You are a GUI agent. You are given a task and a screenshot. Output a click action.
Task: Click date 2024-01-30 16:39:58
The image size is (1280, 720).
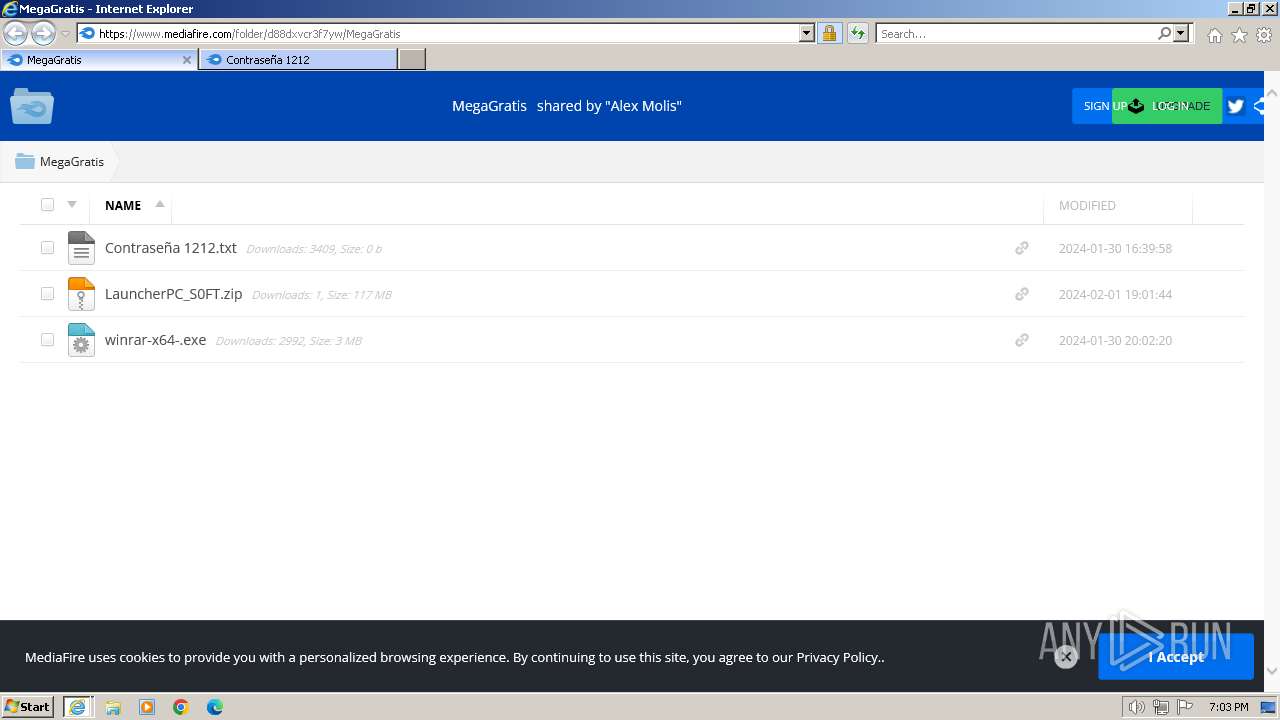pos(1115,248)
